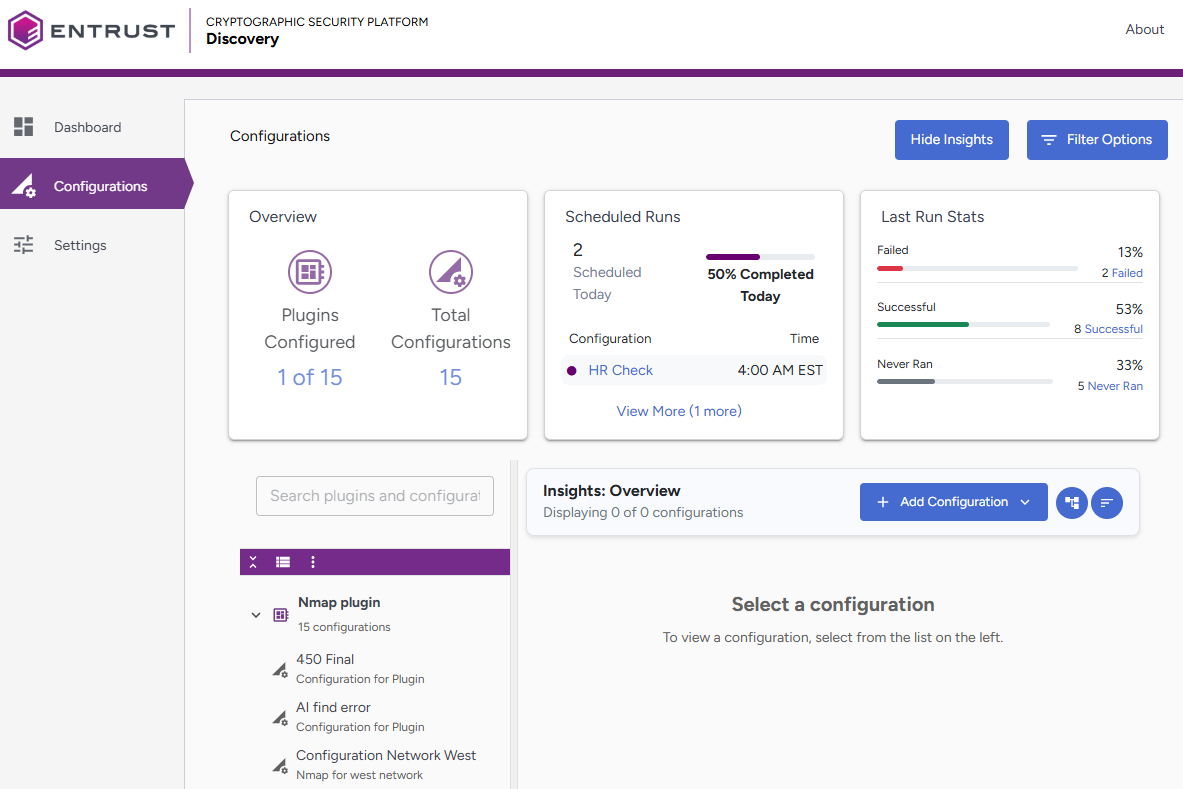Open Filter Options

(x=1096, y=140)
